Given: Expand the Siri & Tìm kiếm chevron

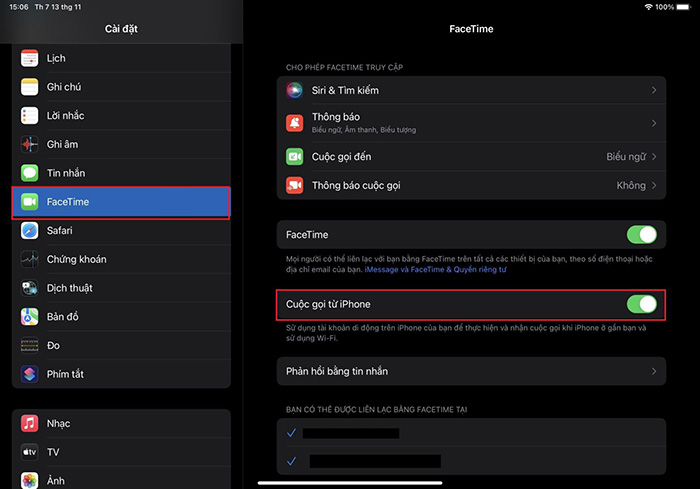Looking at the screenshot, I should pos(653,90).
